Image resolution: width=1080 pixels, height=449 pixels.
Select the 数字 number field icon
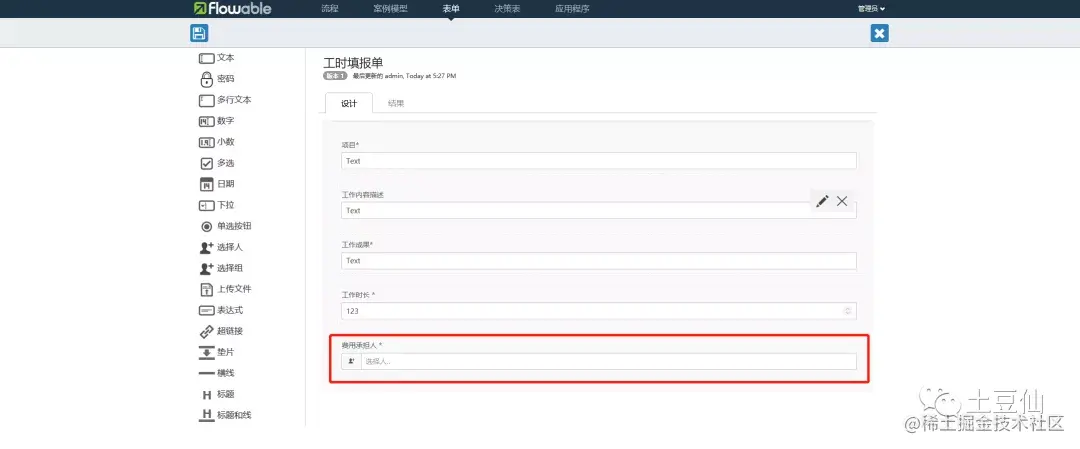[x=207, y=121]
